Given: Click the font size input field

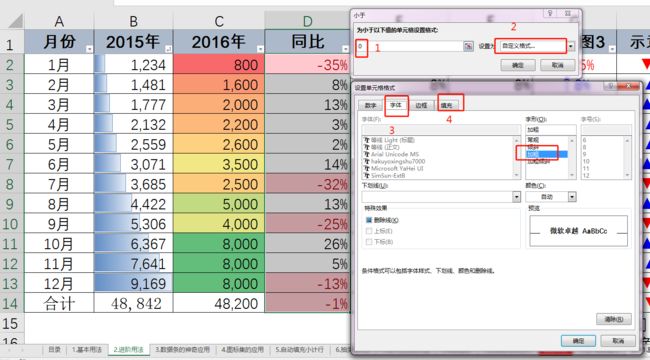Looking at the screenshot, I should point(606,129).
